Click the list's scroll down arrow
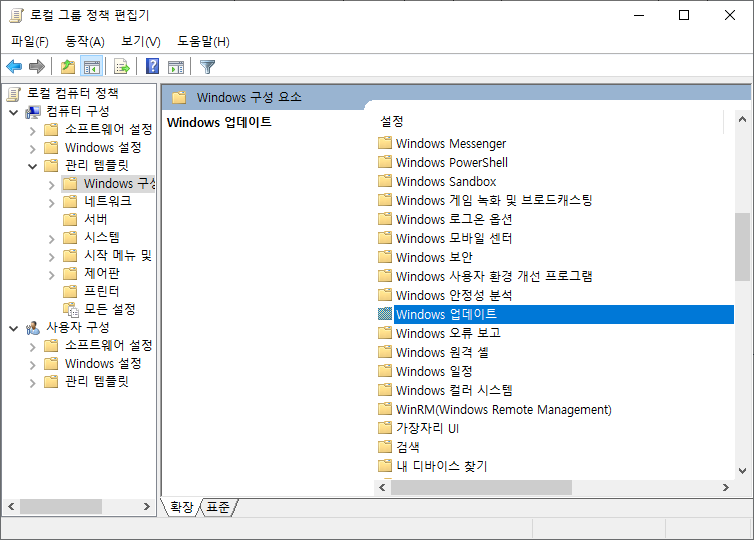Viewport: 754px width, 540px height. coord(742,471)
